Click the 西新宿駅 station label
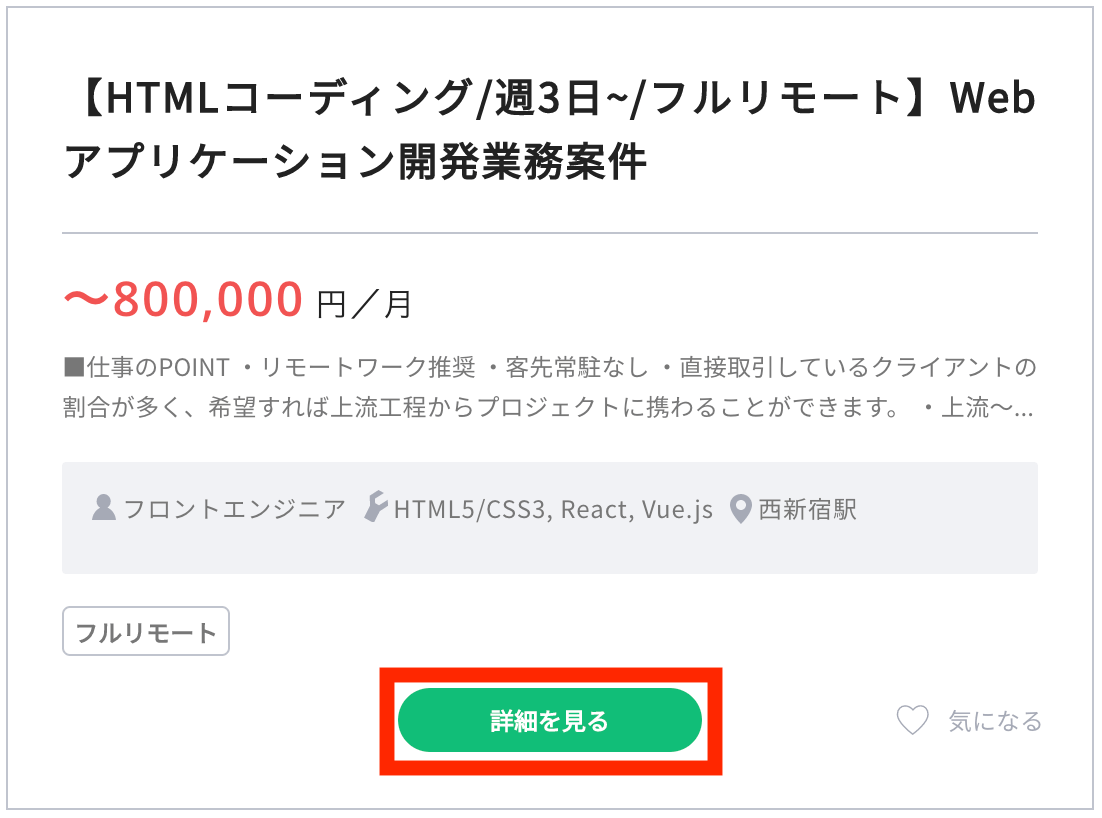This screenshot has width=1102, height=818. [x=808, y=510]
